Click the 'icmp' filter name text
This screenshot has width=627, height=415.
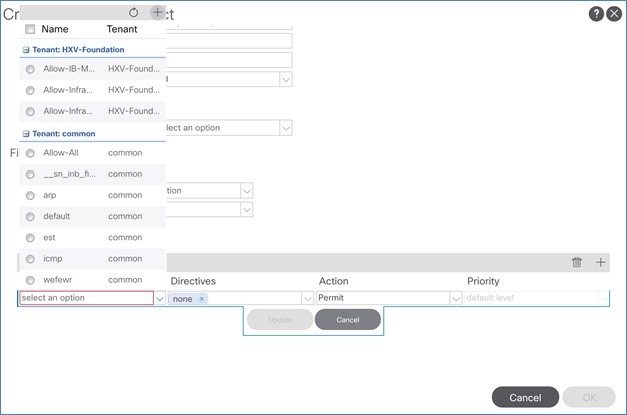53,259
